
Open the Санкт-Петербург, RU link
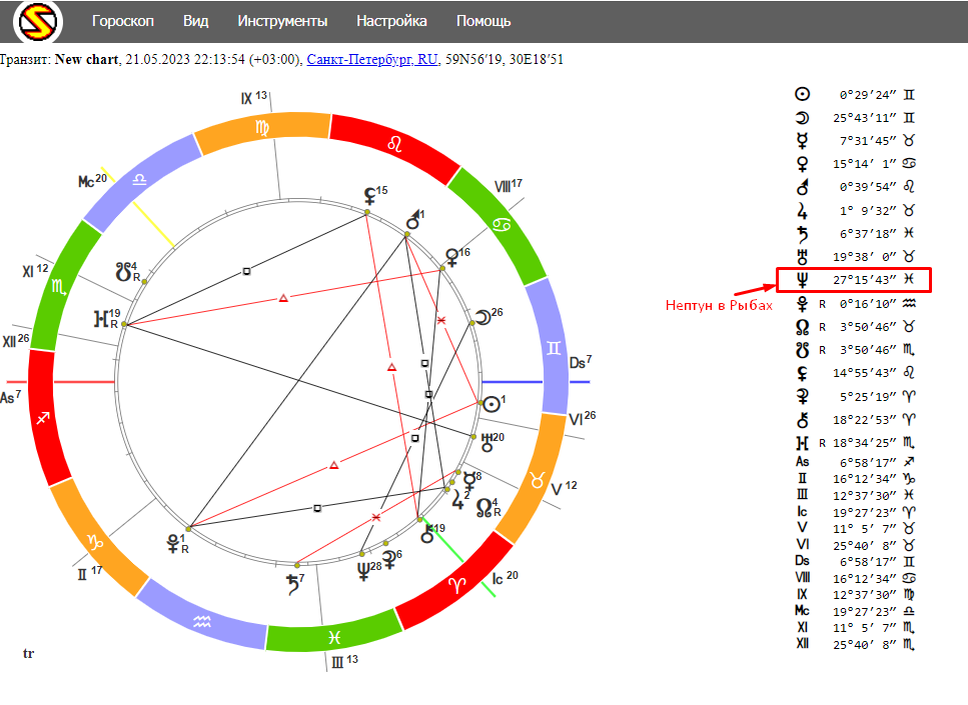(x=372, y=59)
